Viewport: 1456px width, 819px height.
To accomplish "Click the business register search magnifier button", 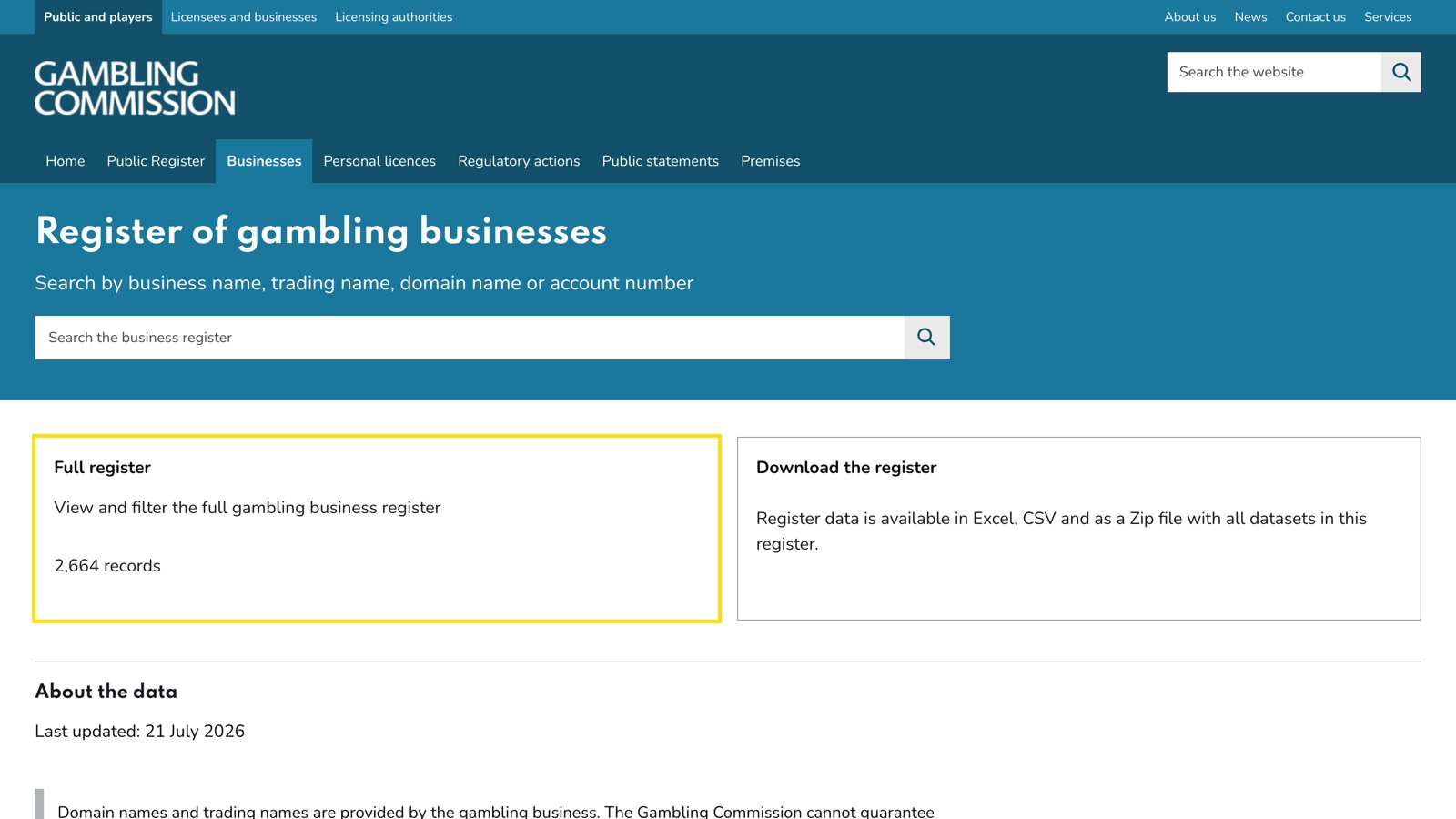I will click(926, 338).
